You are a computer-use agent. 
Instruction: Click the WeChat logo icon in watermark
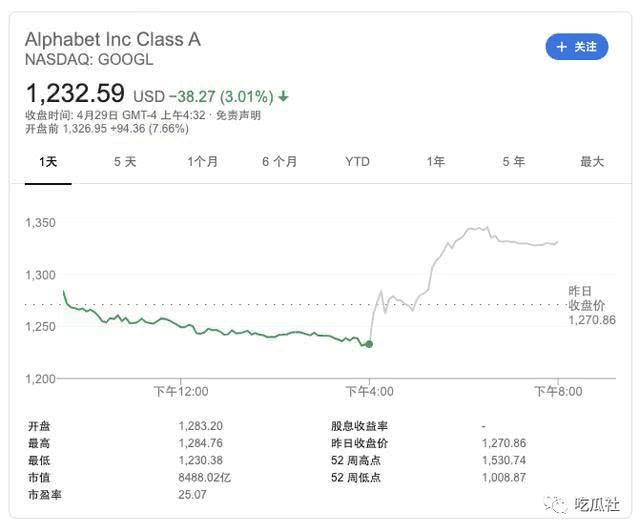[x=552, y=505]
